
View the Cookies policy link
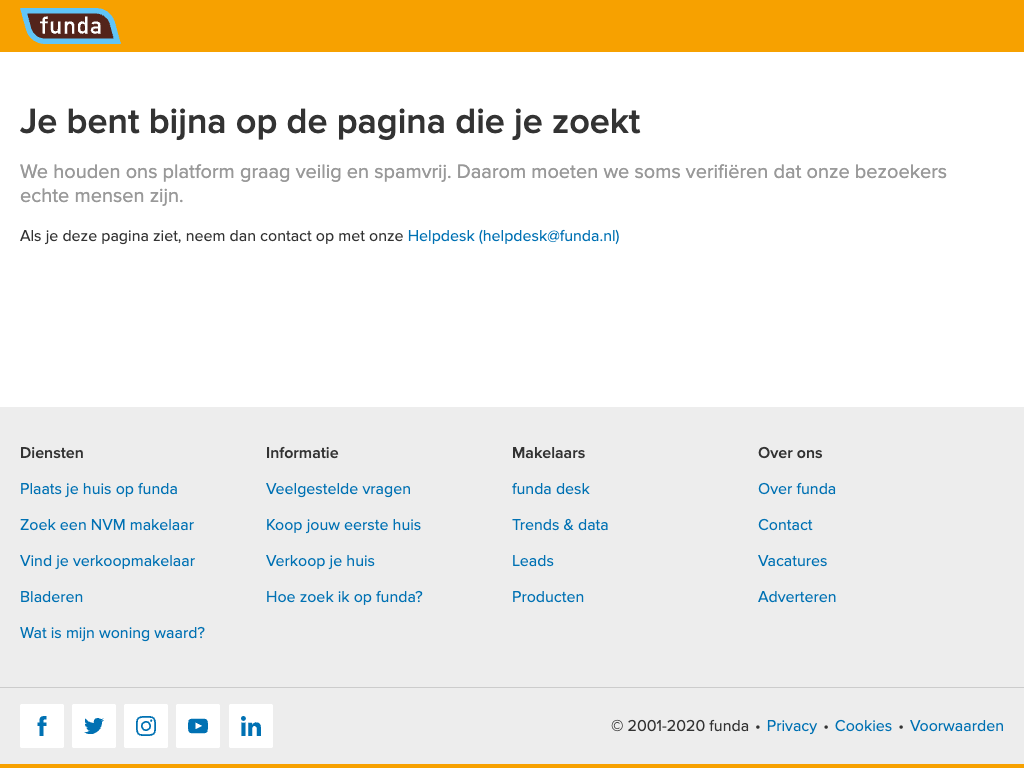click(863, 726)
